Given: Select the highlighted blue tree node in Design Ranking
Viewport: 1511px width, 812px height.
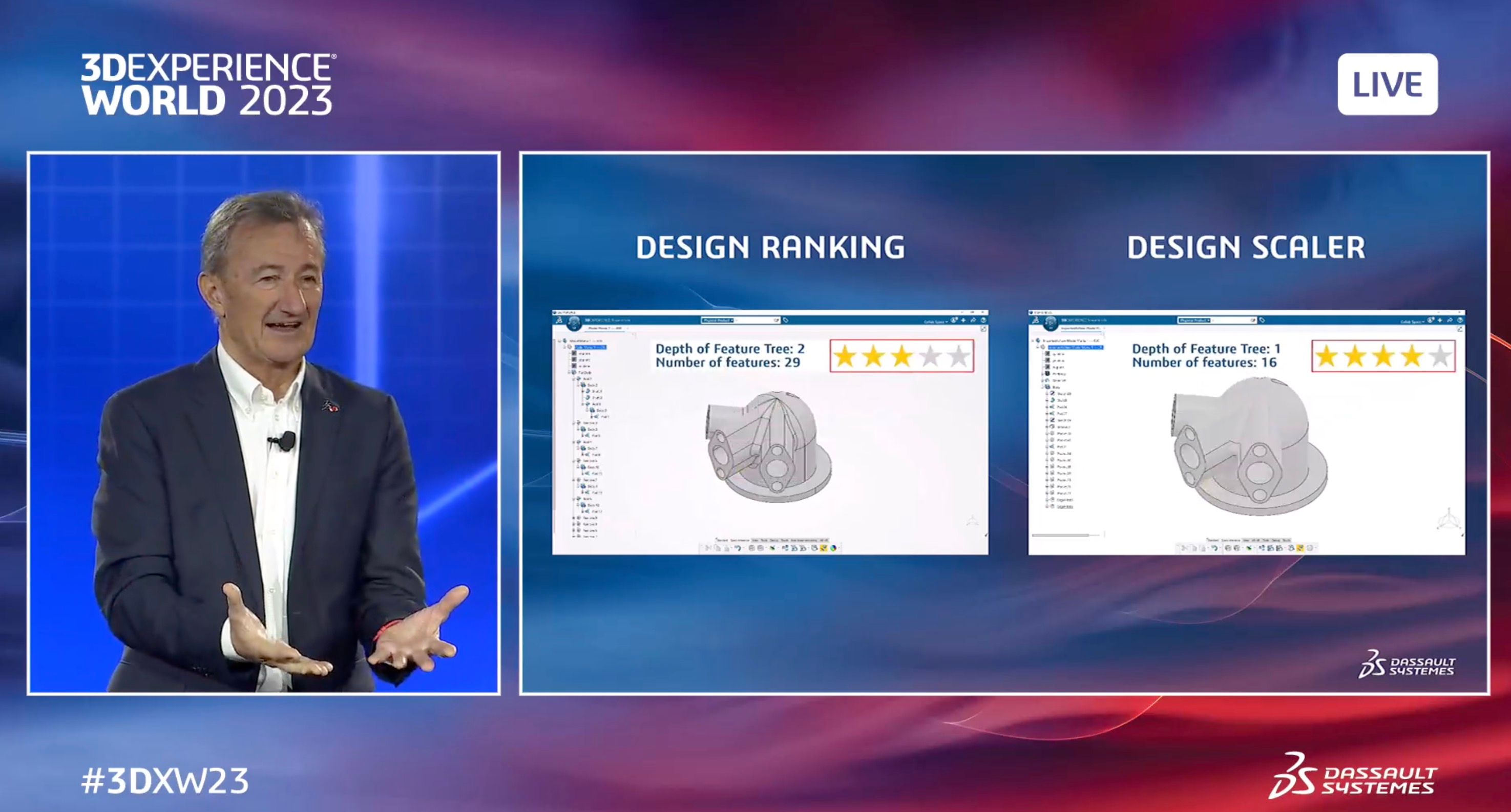Looking at the screenshot, I should [x=591, y=348].
